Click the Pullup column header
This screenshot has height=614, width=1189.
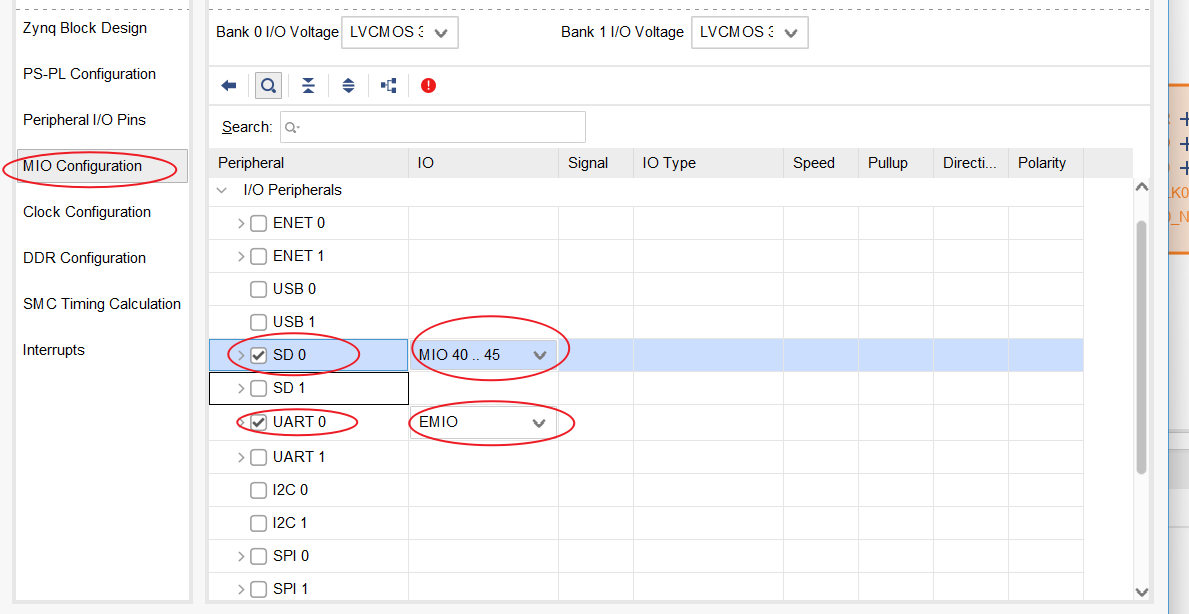click(x=896, y=163)
